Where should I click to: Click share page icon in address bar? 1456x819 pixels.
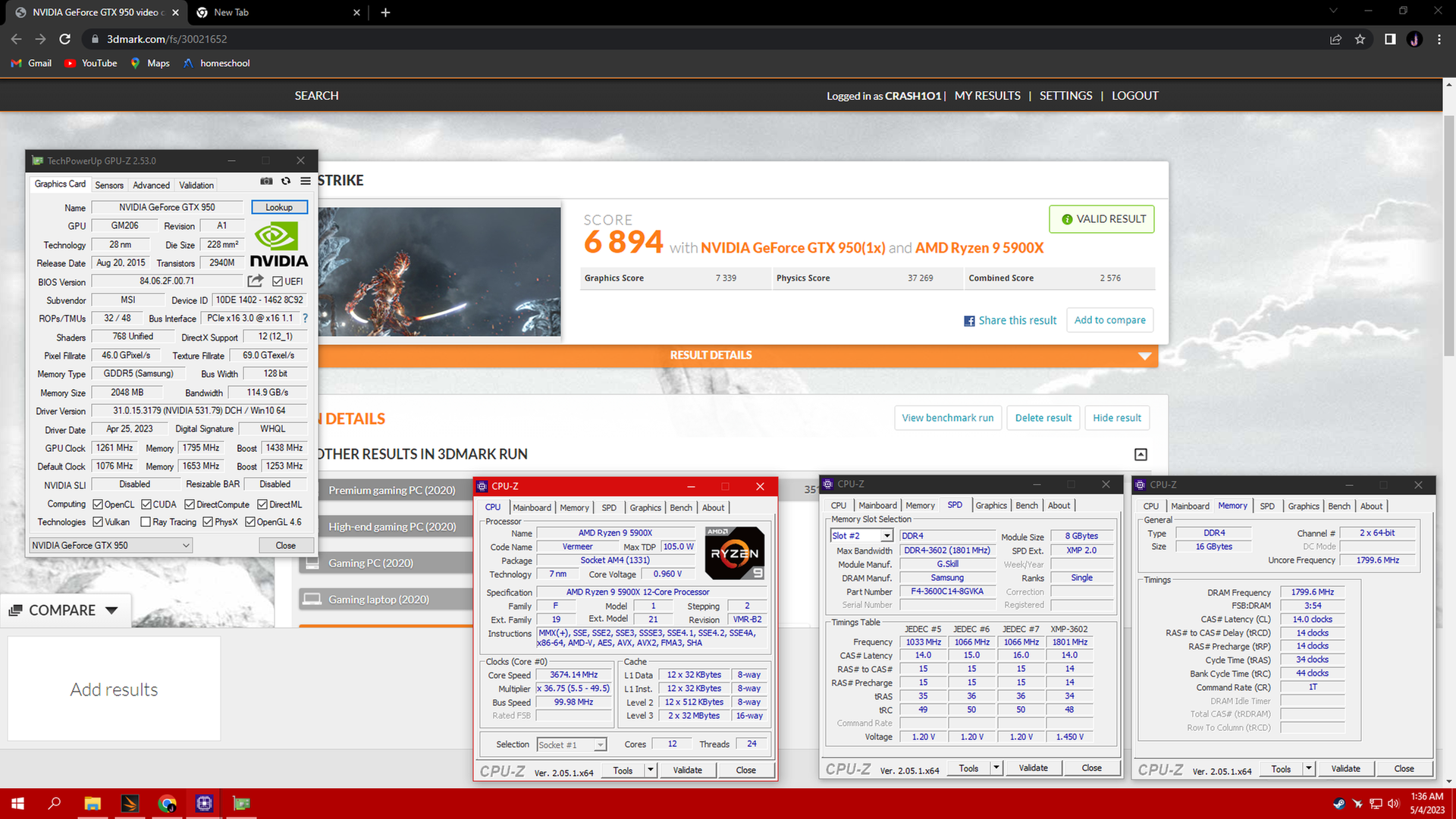[1336, 39]
